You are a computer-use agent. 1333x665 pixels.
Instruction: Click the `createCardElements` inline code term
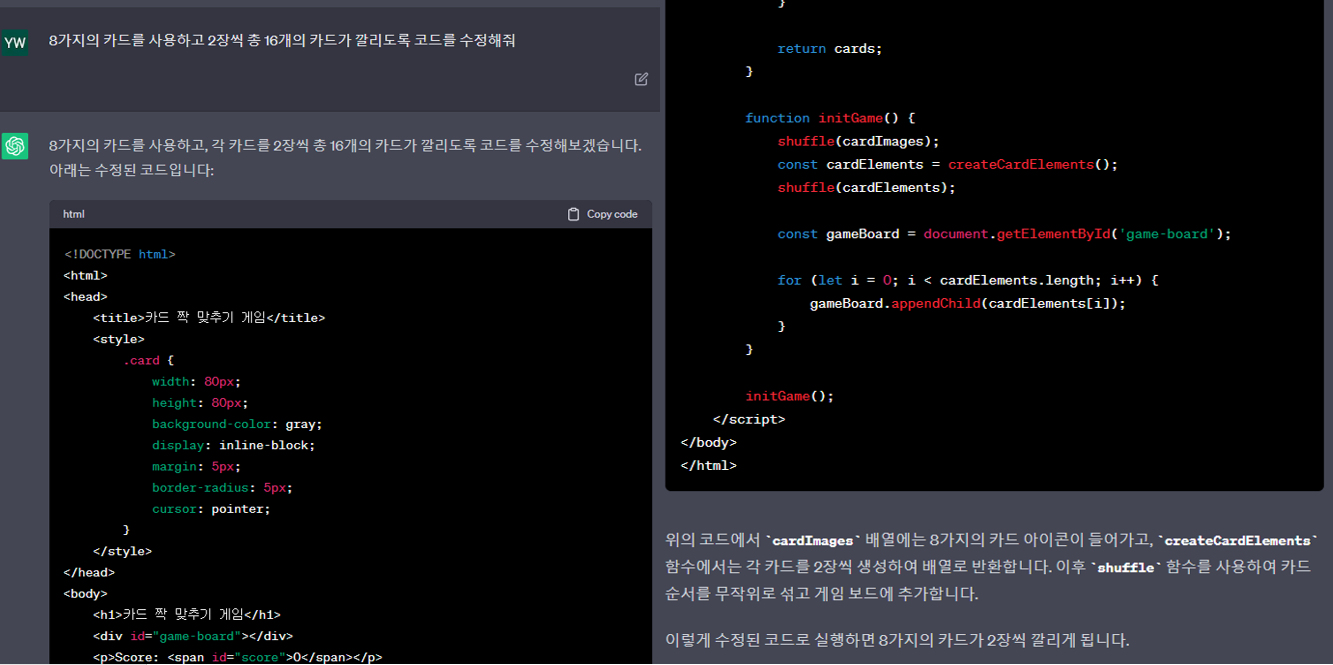pos(1238,540)
